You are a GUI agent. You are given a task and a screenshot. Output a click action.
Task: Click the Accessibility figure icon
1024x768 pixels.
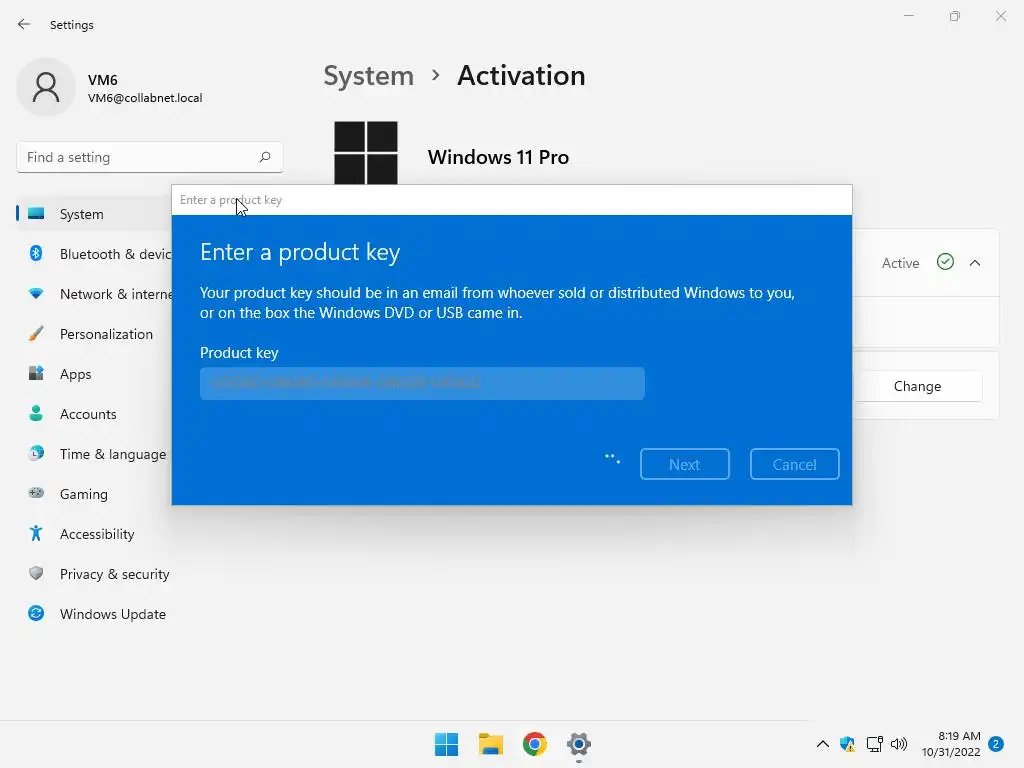(36, 534)
